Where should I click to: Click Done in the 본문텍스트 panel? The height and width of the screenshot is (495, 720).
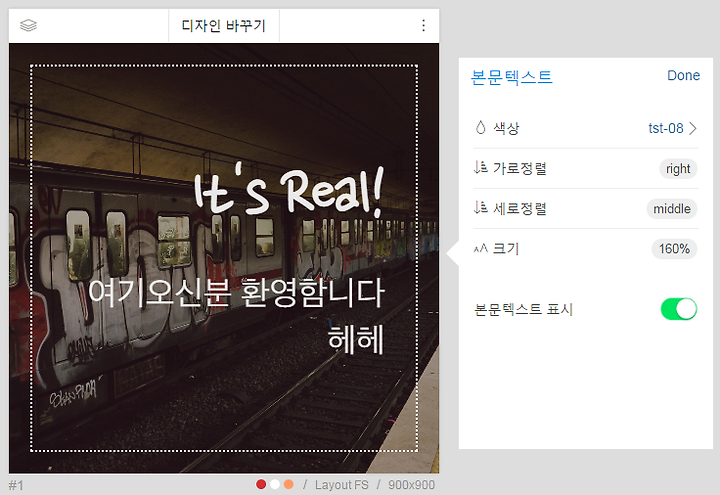coord(683,75)
